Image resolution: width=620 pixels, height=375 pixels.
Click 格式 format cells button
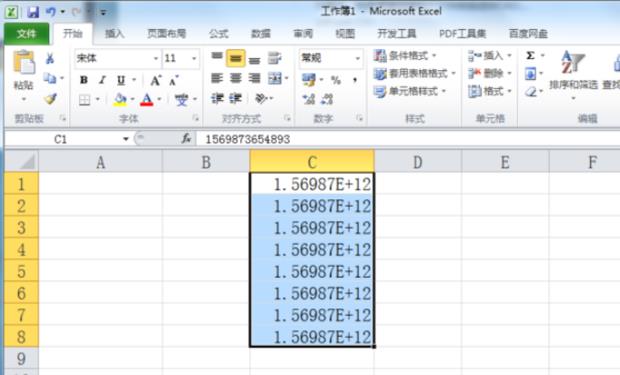[x=490, y=92]
